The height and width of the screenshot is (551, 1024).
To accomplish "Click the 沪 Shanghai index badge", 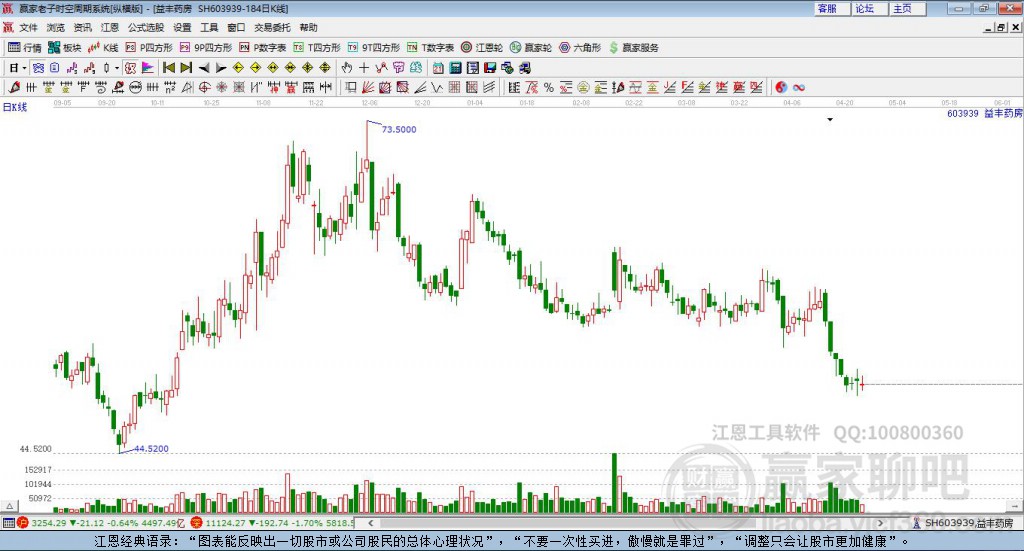I will 24,523.
